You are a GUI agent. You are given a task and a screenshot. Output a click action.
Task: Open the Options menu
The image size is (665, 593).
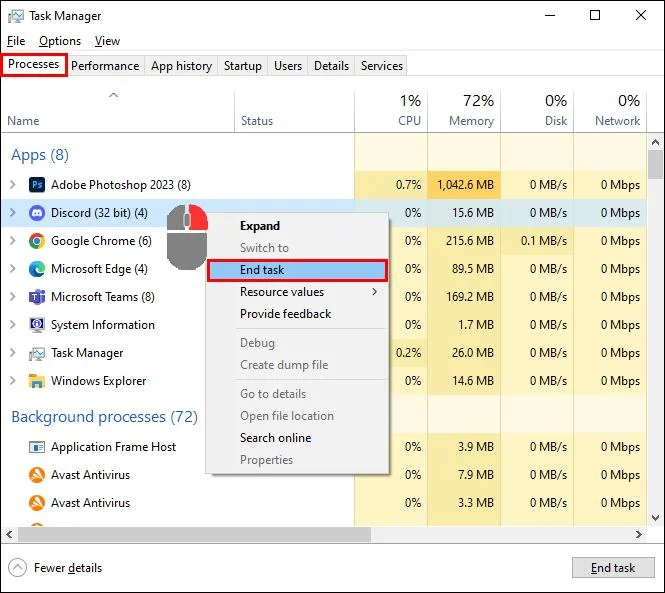click(x=60, y=41)
